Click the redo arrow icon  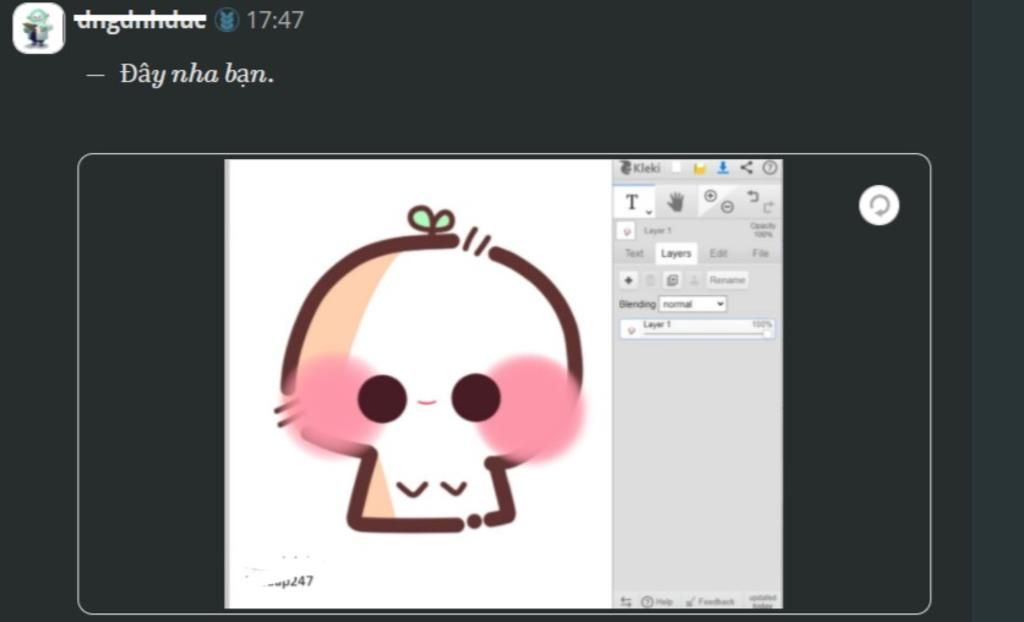(769, 208)
